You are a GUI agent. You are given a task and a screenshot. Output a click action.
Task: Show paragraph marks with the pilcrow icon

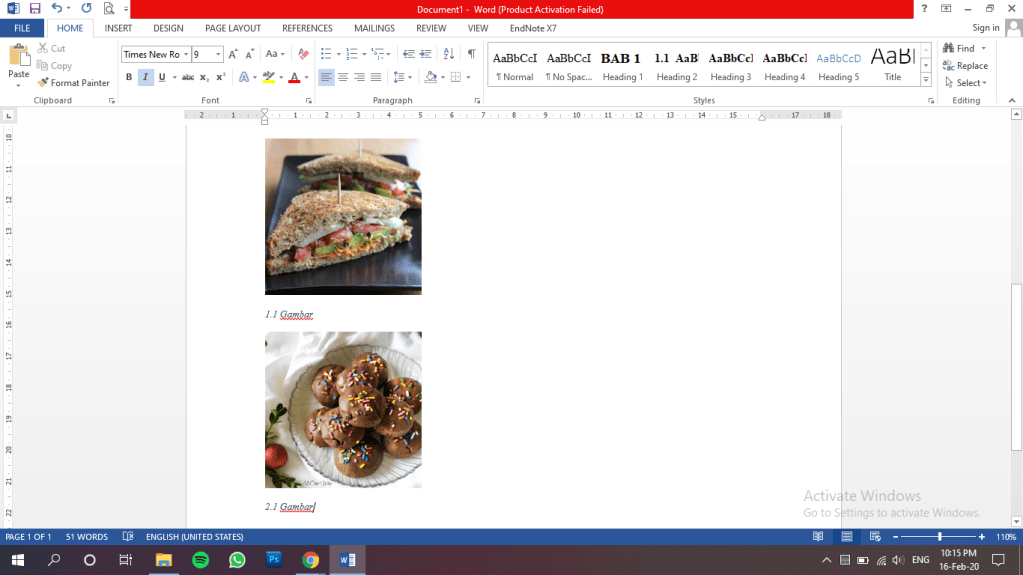pyautogui.click(x=471, y=54)
